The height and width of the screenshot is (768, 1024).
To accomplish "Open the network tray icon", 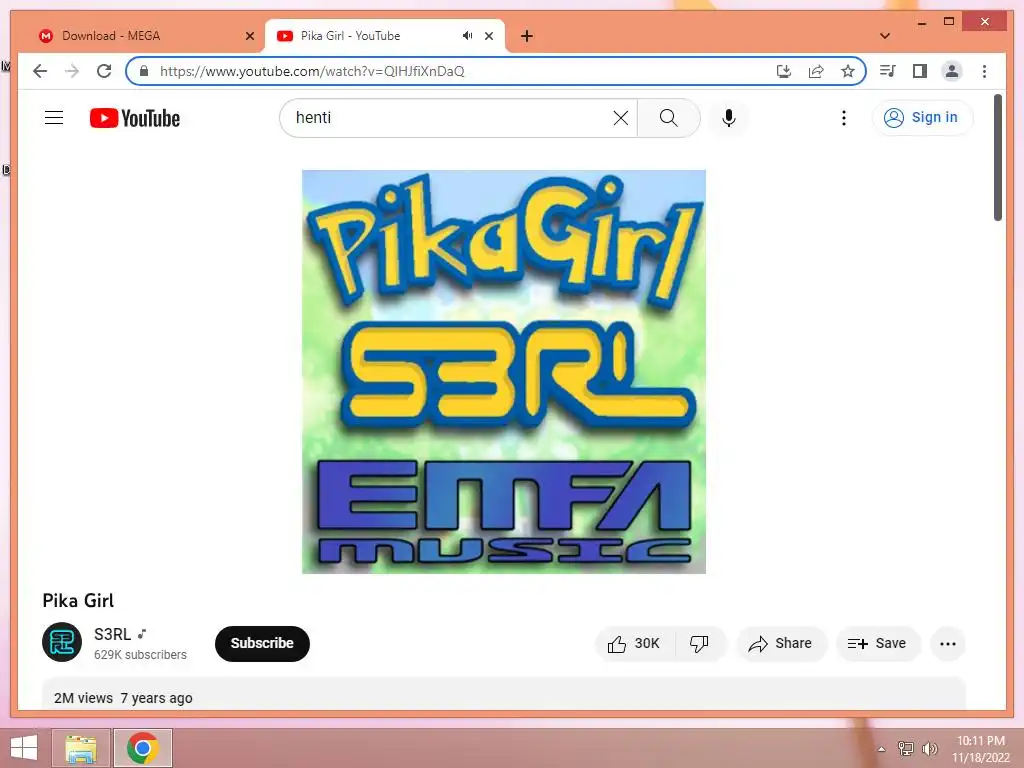I will click(x=905, y=749).
